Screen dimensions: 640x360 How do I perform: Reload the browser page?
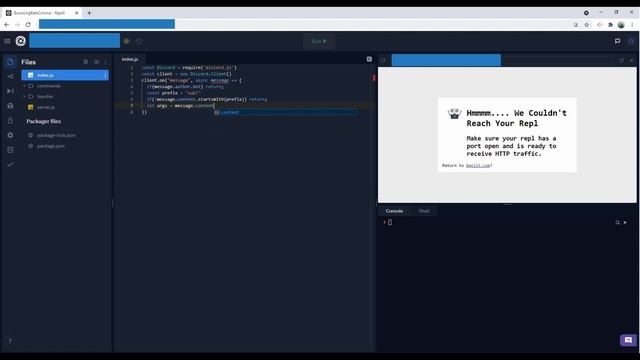pos(28,24)
